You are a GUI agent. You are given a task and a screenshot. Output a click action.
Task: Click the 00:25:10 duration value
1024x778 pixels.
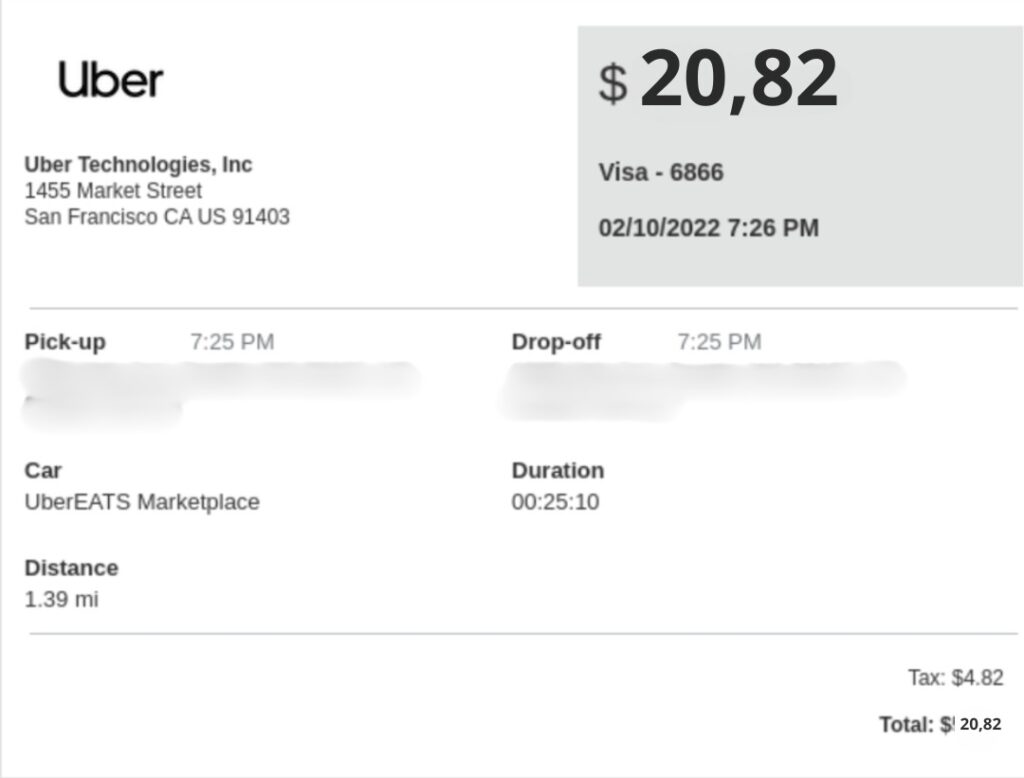point(555,502)
